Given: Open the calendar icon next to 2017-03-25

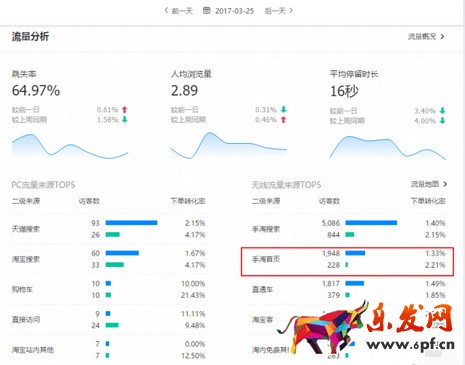Looking at the screenshot, I should pos(207,11).
